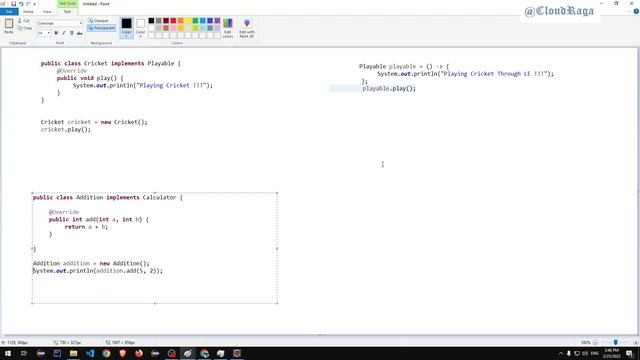The width and height of the screenshot is (640, 360).
Task: Open the font size dropdown
Action: point(49,33)
